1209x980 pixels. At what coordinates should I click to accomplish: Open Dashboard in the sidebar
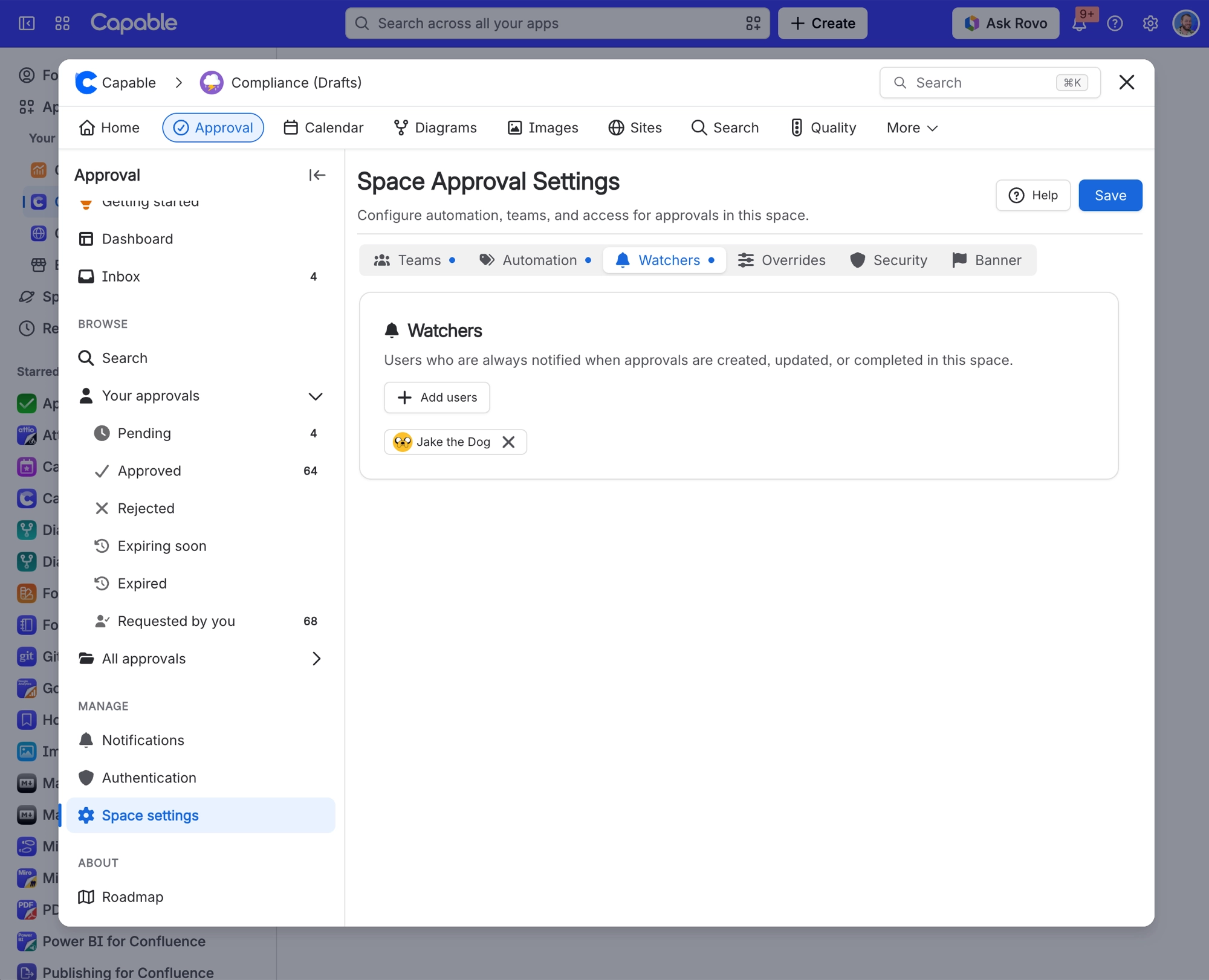(x=201, y=239)
